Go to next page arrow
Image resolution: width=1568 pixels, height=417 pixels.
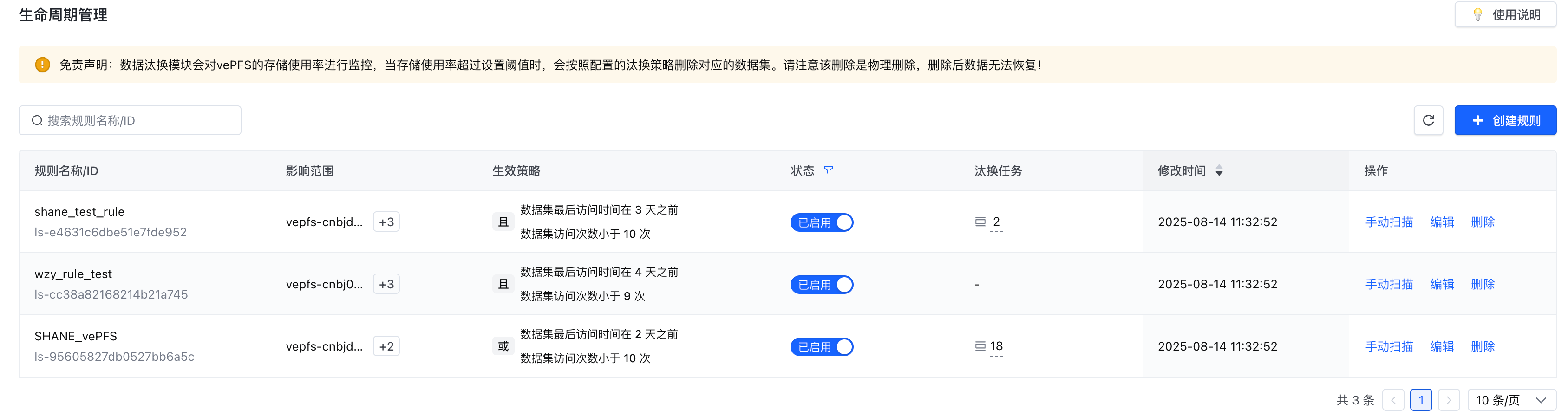pos(1449,400)
